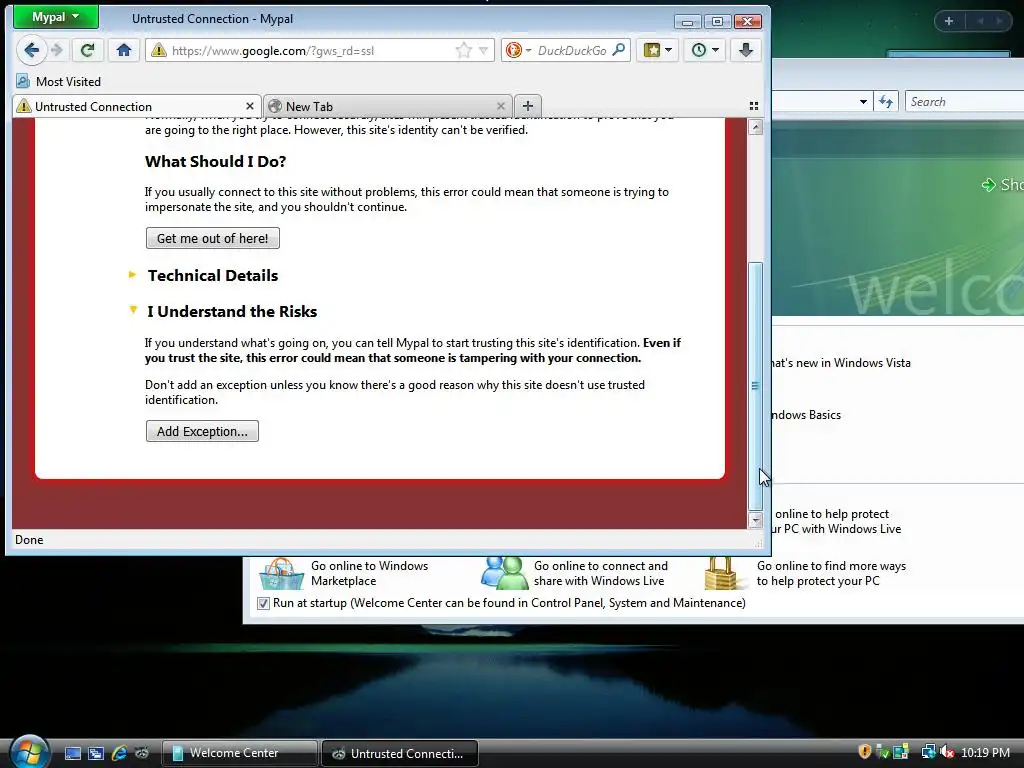Switch to the New Tab tab
The width and height of the screenshot is (1024, 768).
(x=387, y=106)
